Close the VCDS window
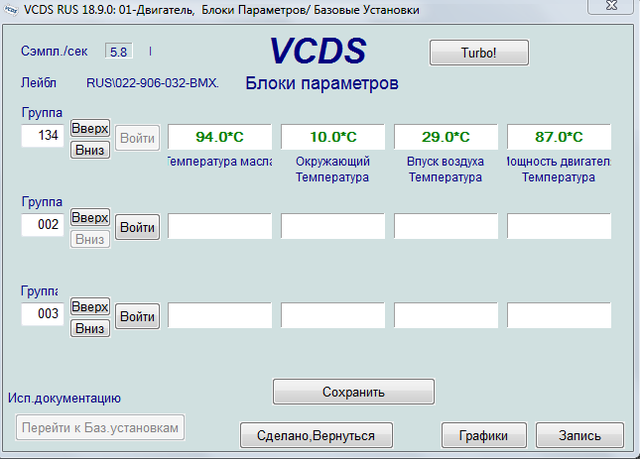 [611, 6]
